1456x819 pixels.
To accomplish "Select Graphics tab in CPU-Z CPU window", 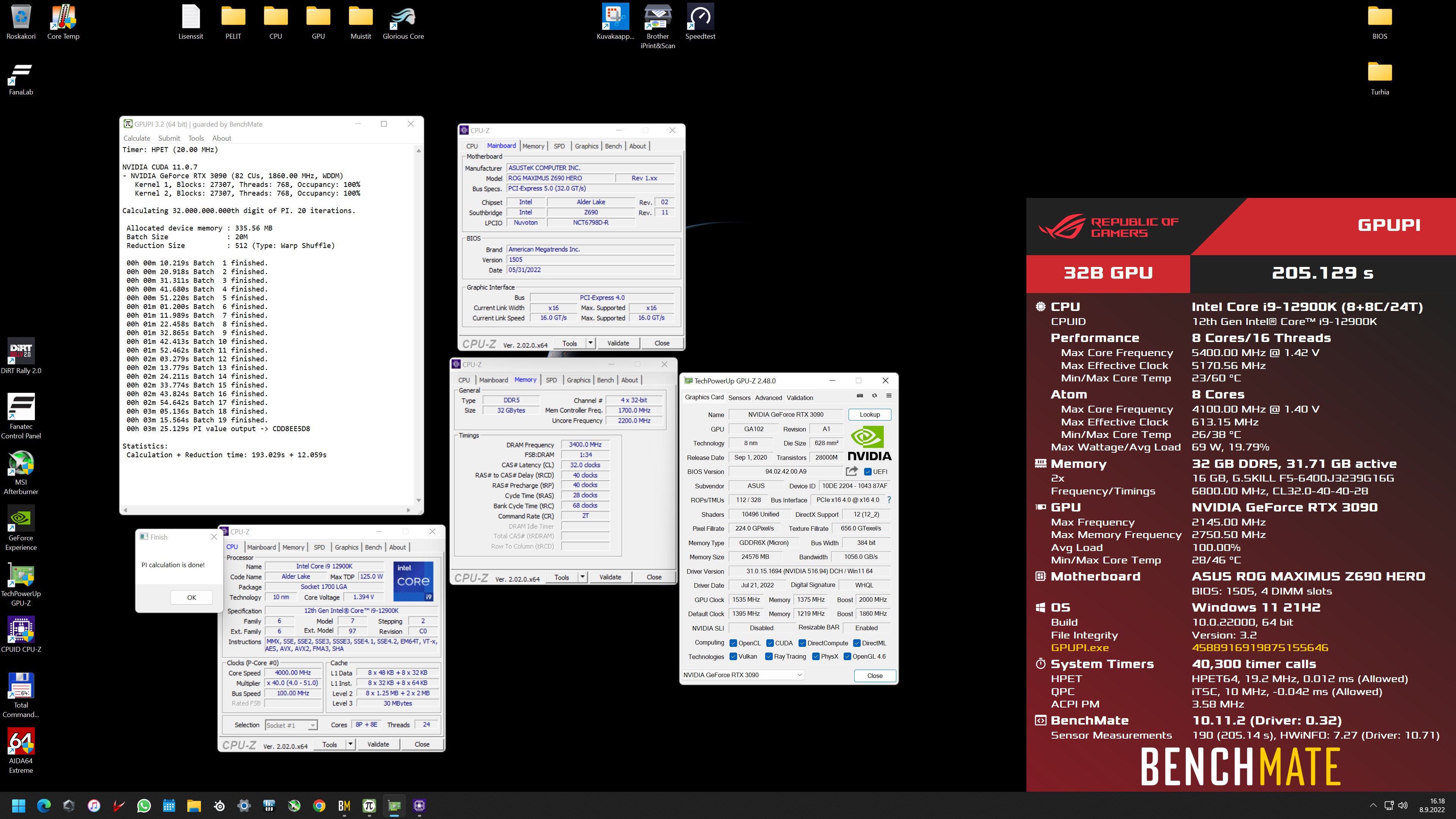I will 347,547.
